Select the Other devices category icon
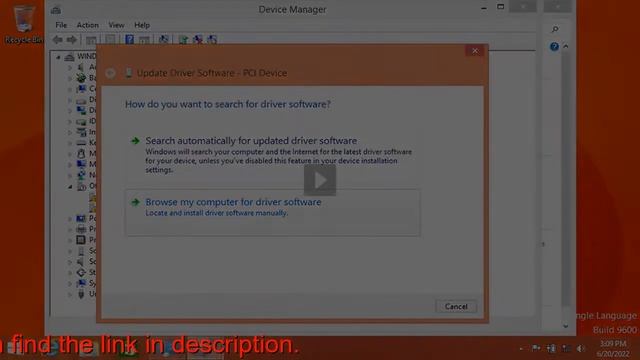Screen dimensions: 640x360 81,186
